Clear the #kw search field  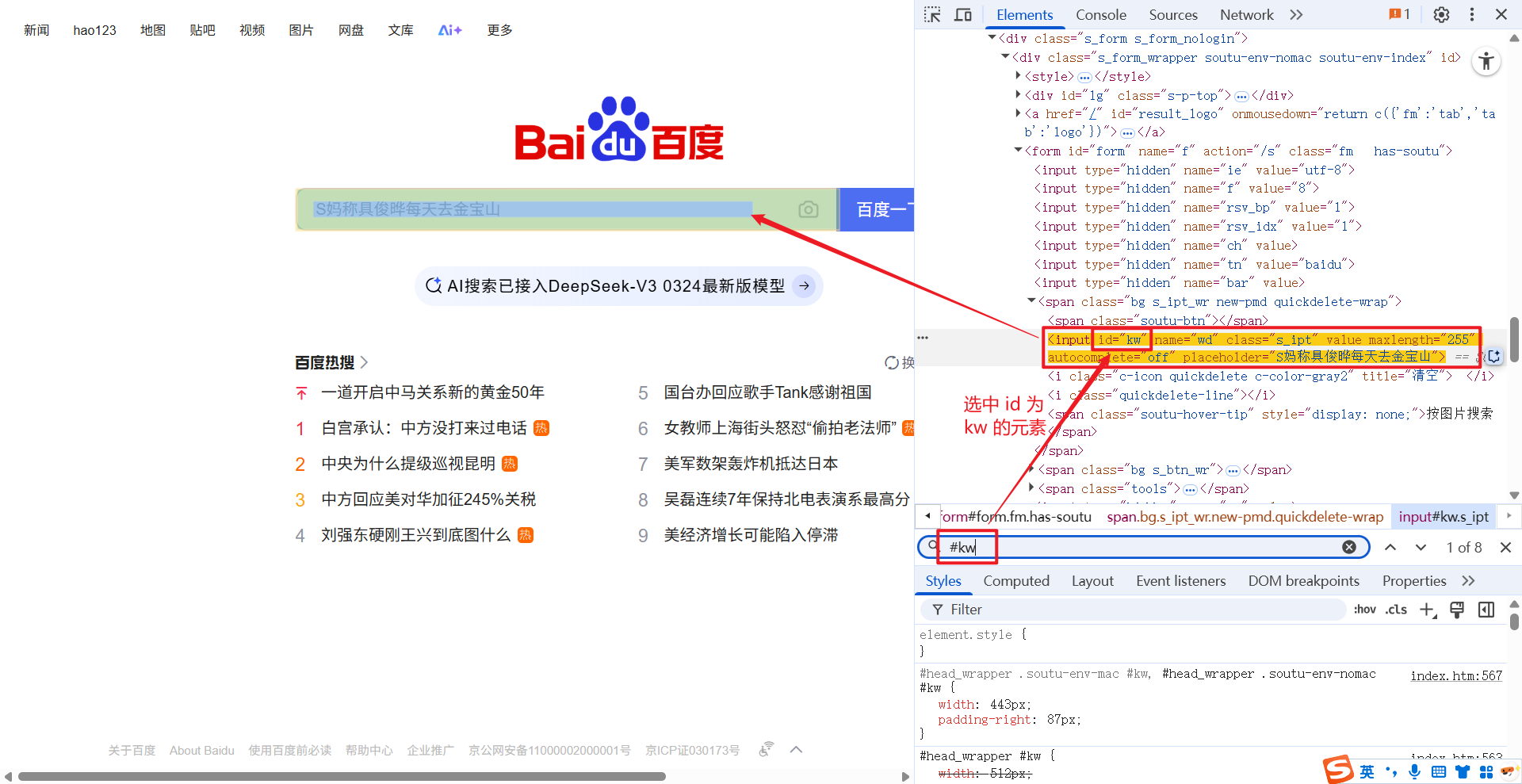tap(1348, 547)
